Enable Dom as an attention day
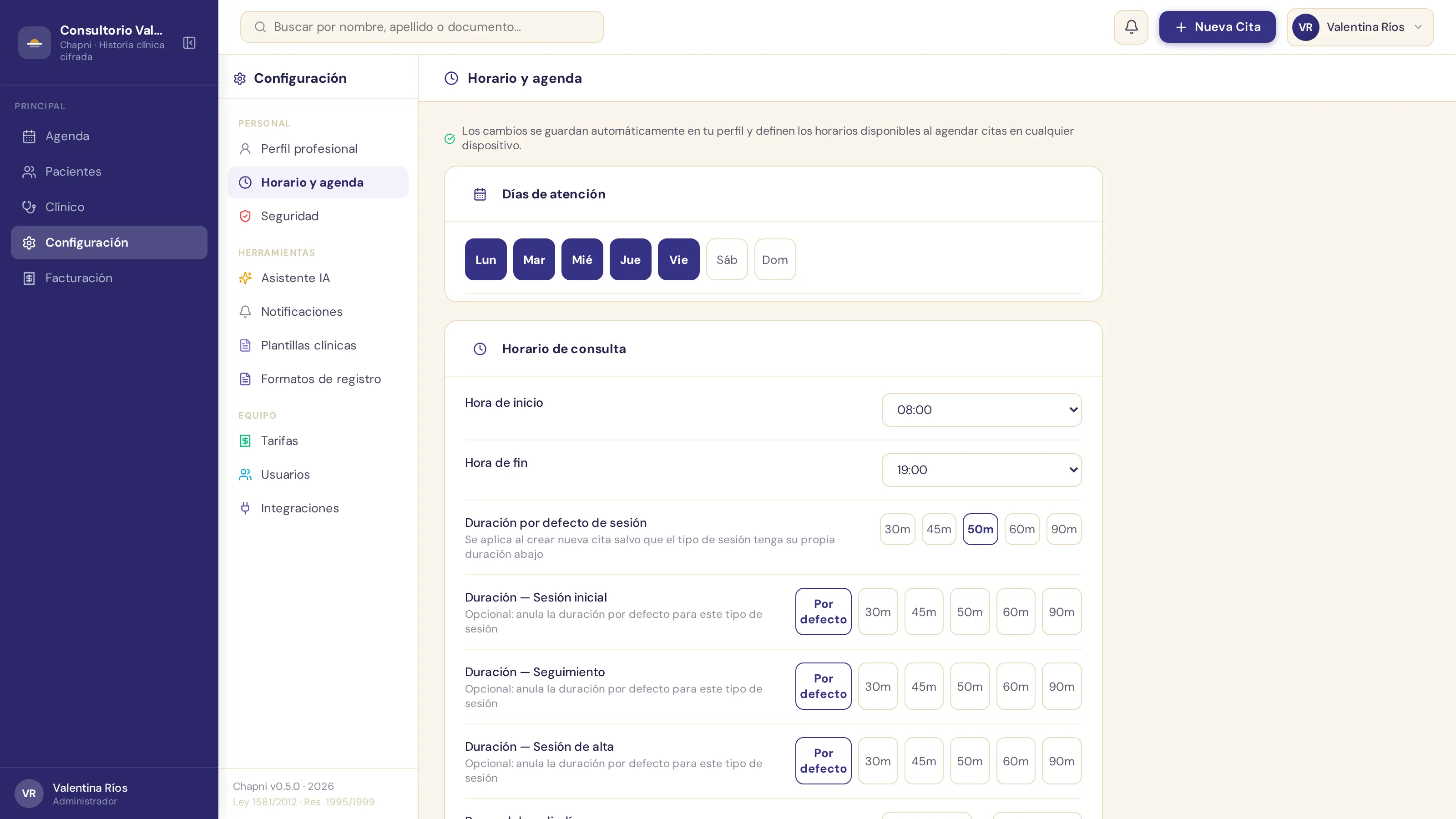 click(x=775, y=259)
